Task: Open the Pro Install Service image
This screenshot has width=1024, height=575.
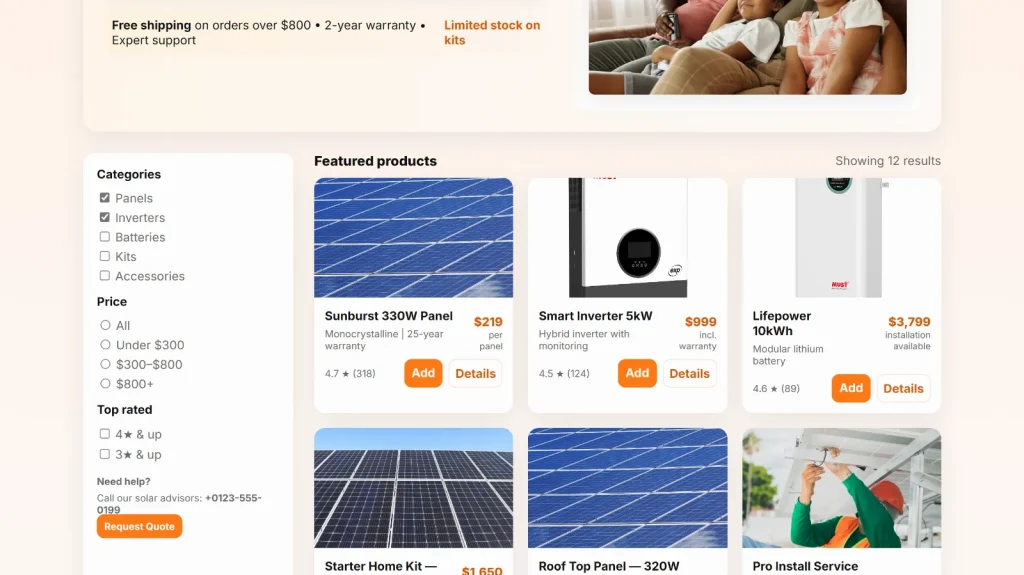Action: [x=841, y=488]
